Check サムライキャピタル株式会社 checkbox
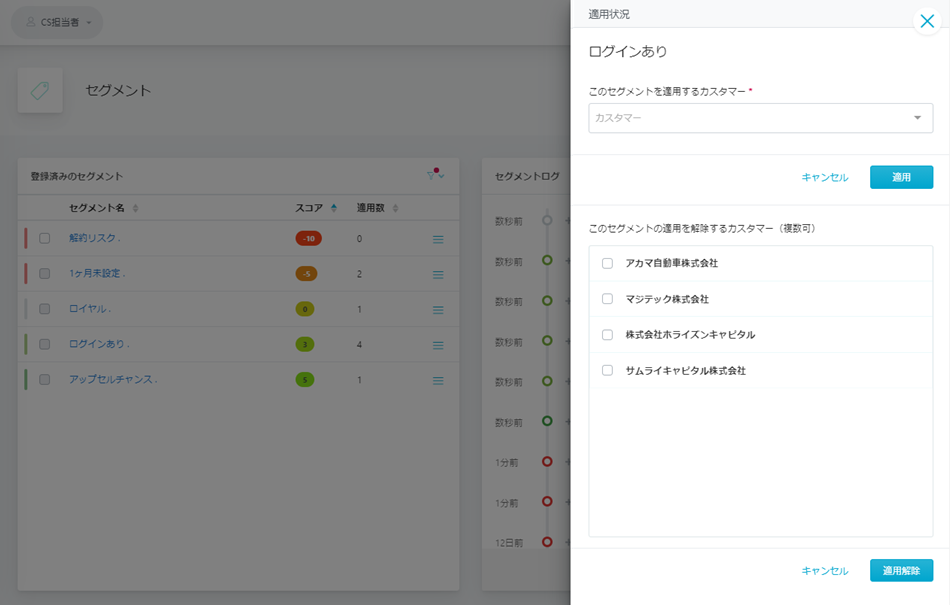Screen dimensions: 950x605 [607, 371]
